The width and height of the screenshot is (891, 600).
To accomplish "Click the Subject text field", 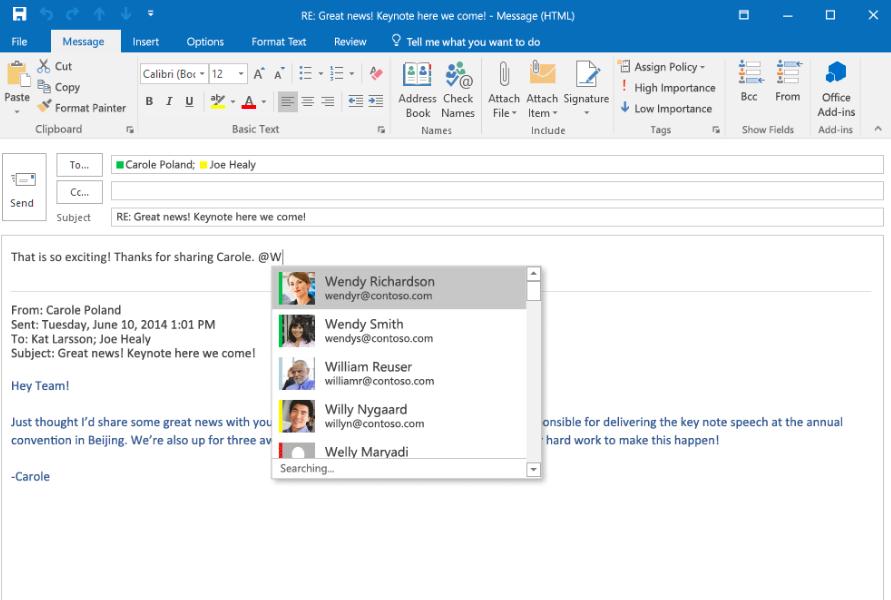I will (497, 217).
